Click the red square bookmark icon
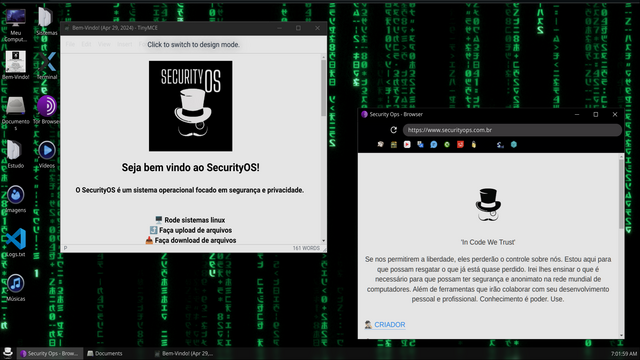 [460, 144]
